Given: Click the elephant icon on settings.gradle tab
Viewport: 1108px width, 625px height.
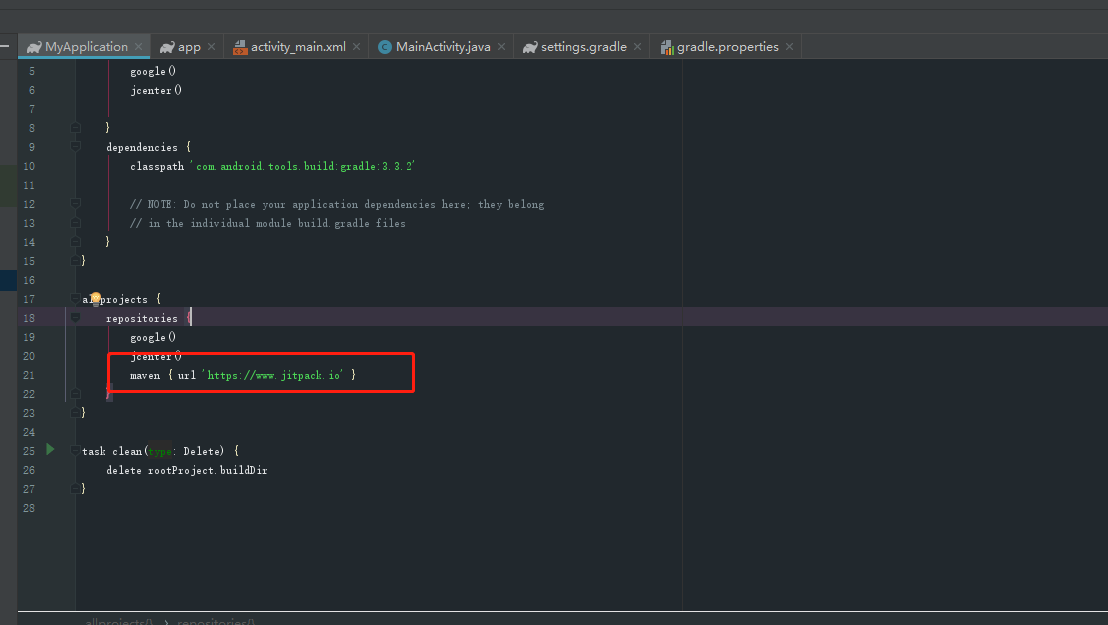Looking at the screenshot, I should click(x=528, y=46).
